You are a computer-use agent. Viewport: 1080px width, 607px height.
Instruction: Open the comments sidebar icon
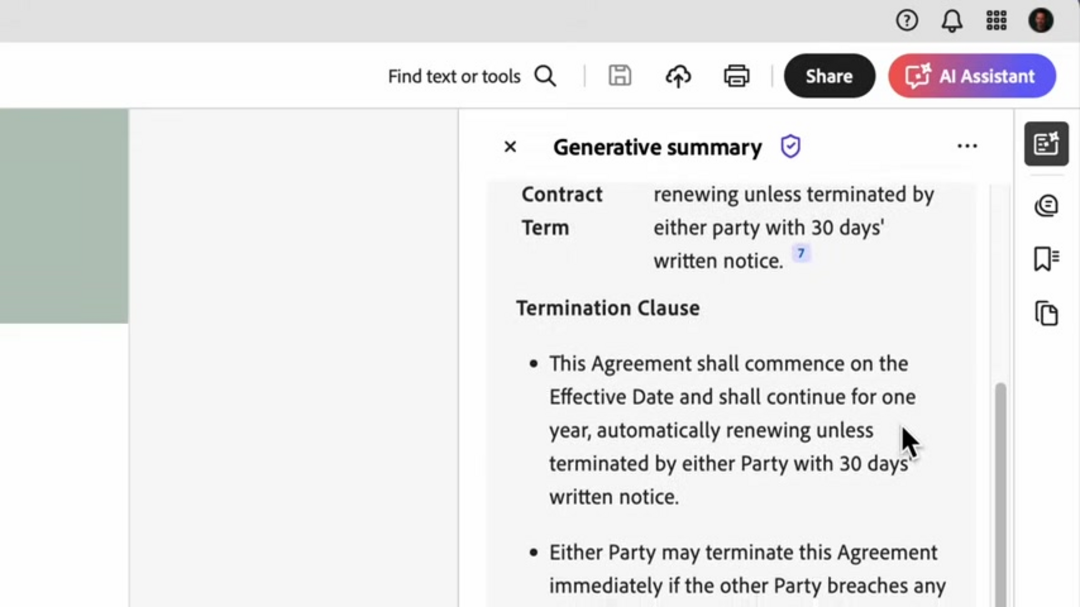pos(1046,206)
